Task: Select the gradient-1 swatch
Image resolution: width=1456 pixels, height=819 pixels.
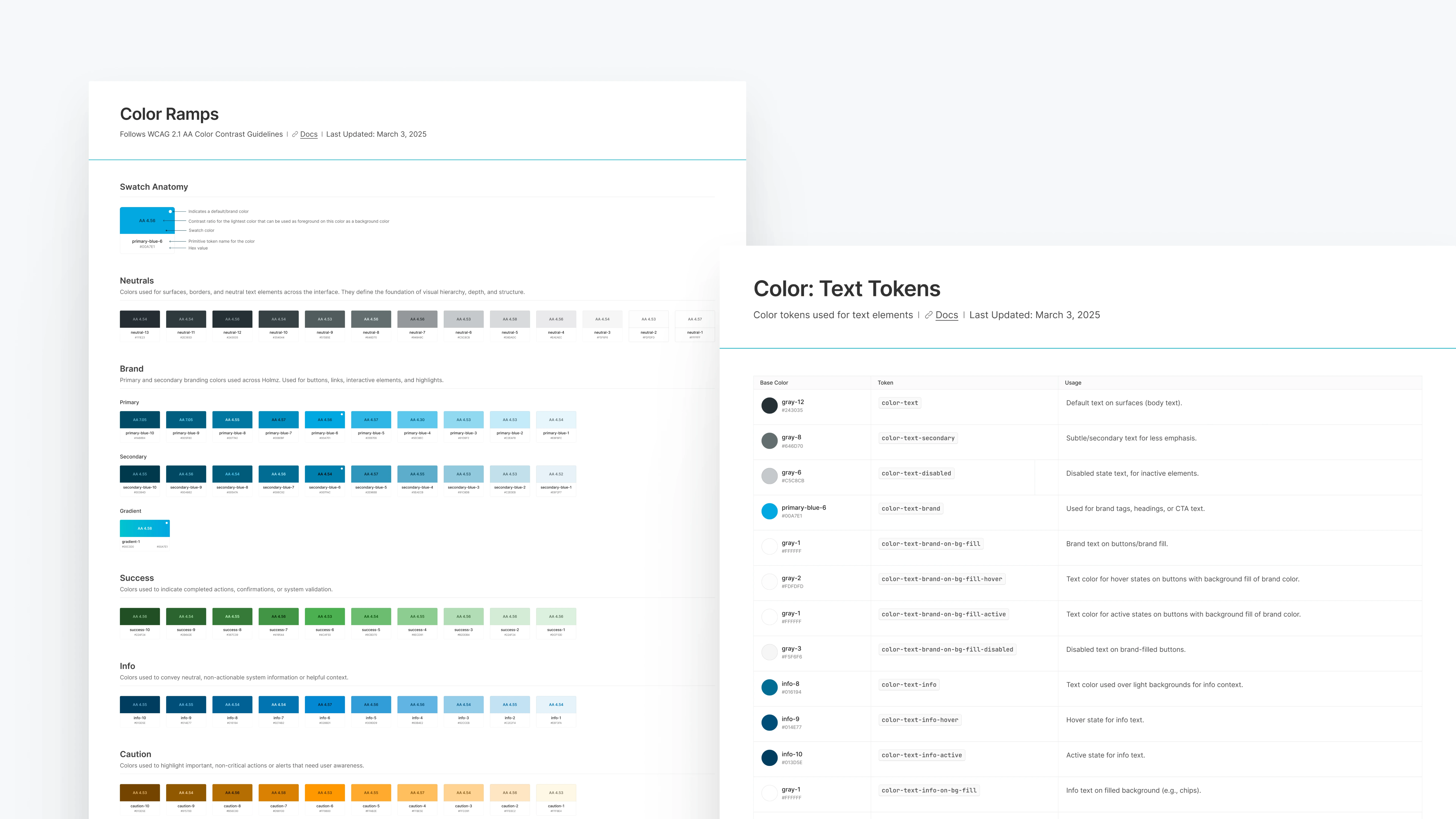Action: [x=145, y=535]
